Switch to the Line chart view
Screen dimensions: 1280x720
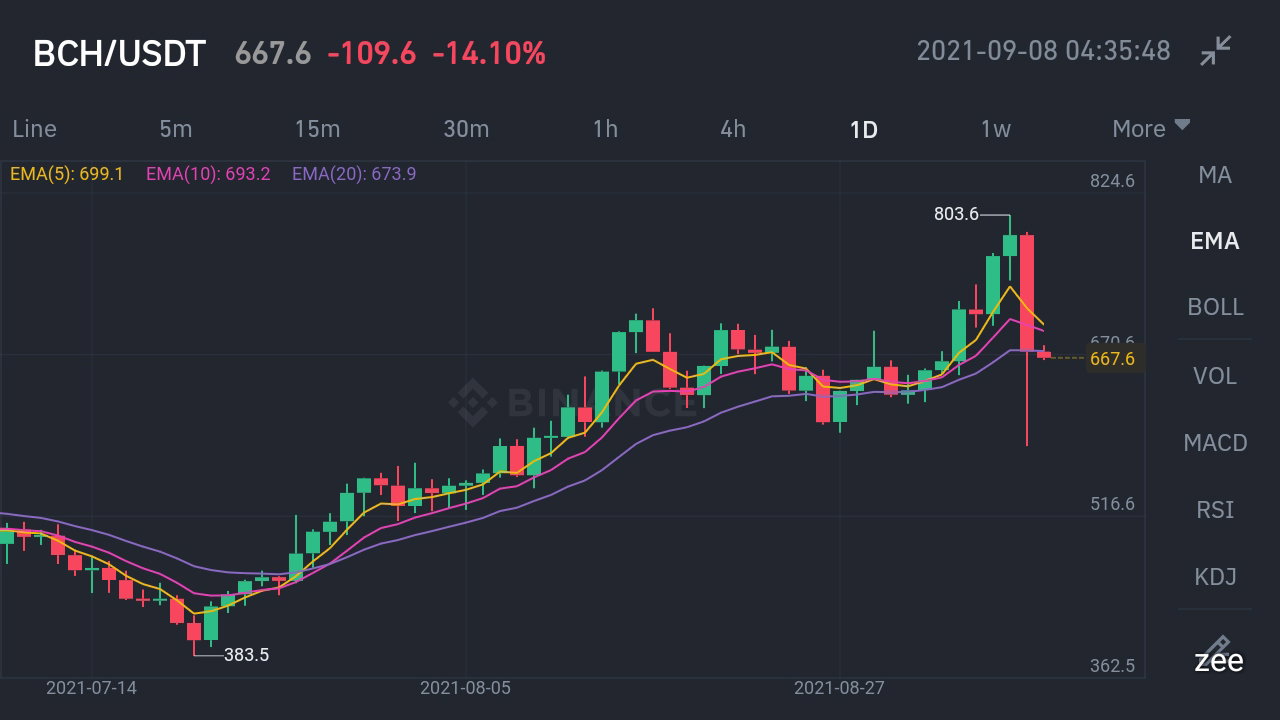(34, 129)
